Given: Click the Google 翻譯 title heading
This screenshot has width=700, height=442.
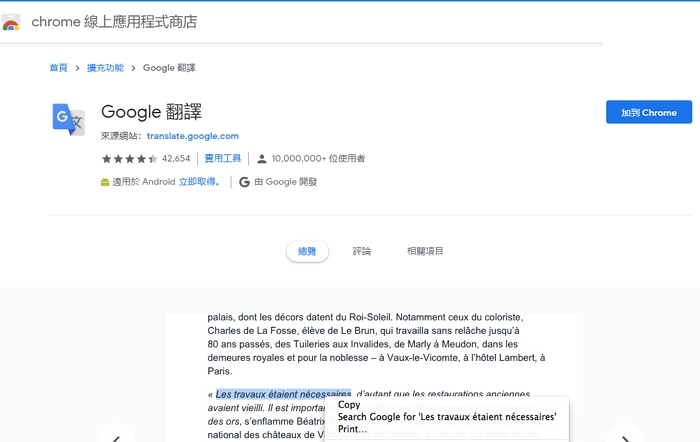Looking at the screenshot, I should (x=151, y=112).
